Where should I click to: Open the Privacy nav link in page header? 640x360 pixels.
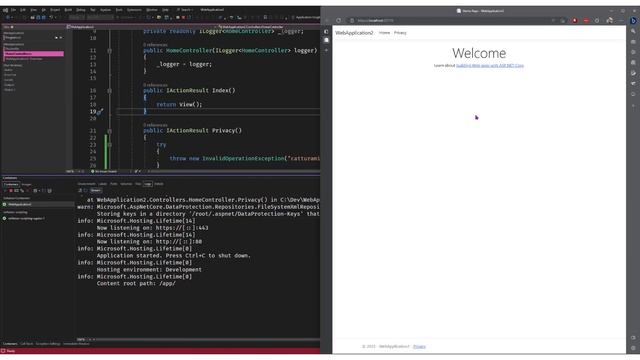click(x=400, y=33)
